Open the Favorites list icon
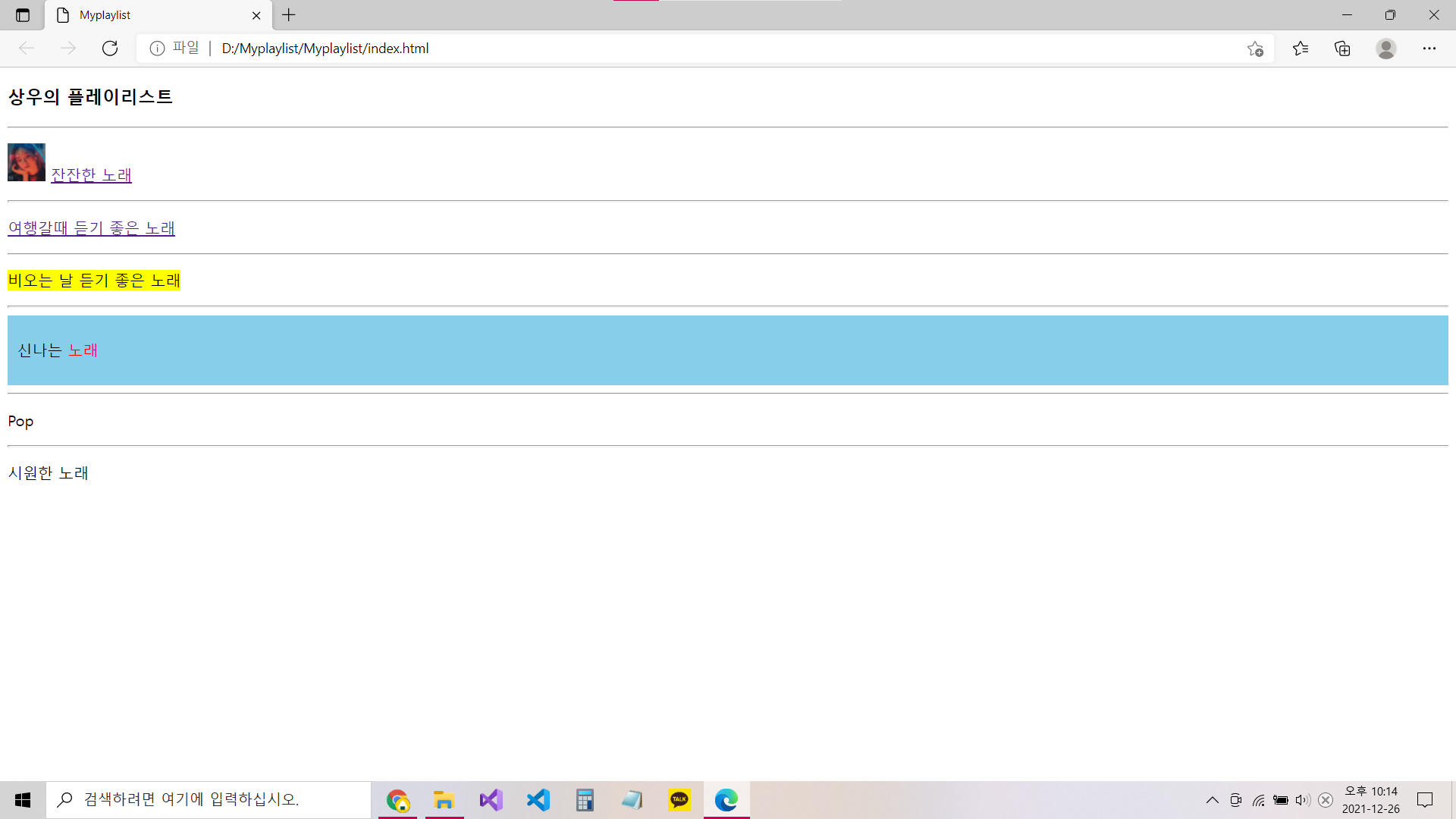Viewport: 1456px width, 819px height. click(x=1301, y=49)
